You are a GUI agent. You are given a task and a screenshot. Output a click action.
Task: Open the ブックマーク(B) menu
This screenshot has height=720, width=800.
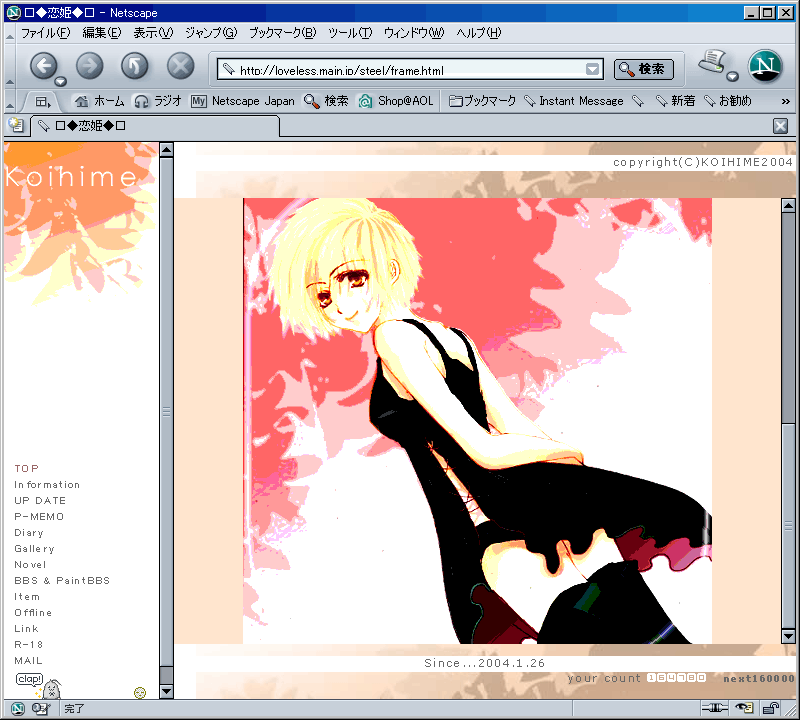coord(283,33)
